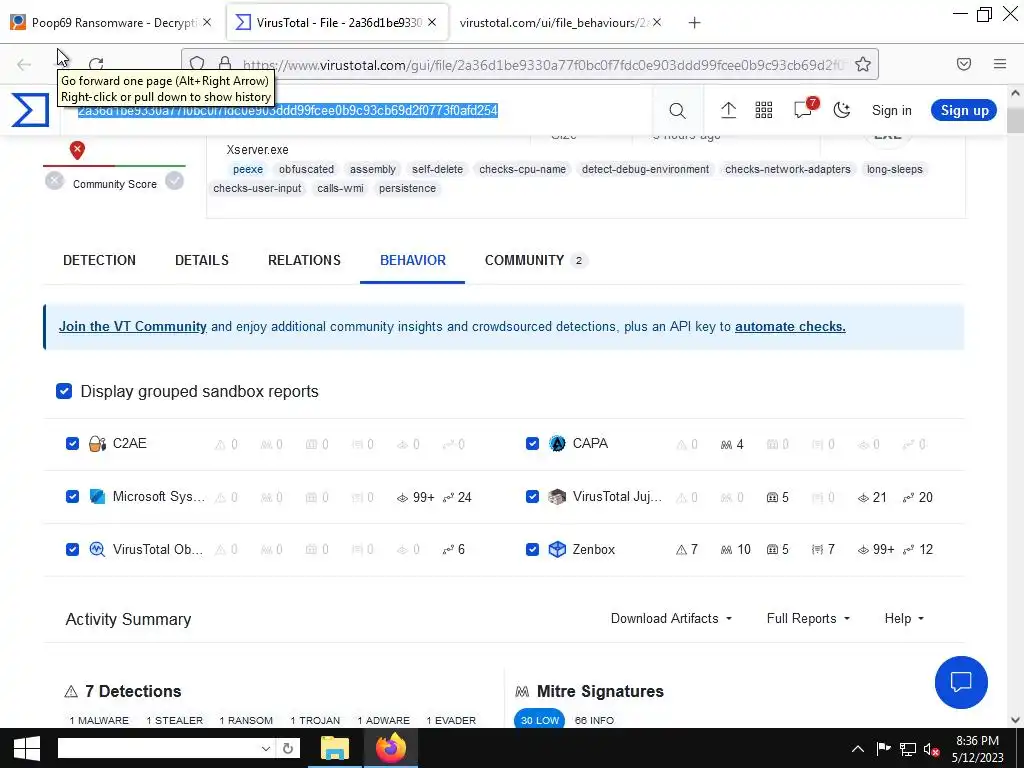Click the page vertical scrollbar thumb
The image size is (1024, 768).
click(1015, 120)
